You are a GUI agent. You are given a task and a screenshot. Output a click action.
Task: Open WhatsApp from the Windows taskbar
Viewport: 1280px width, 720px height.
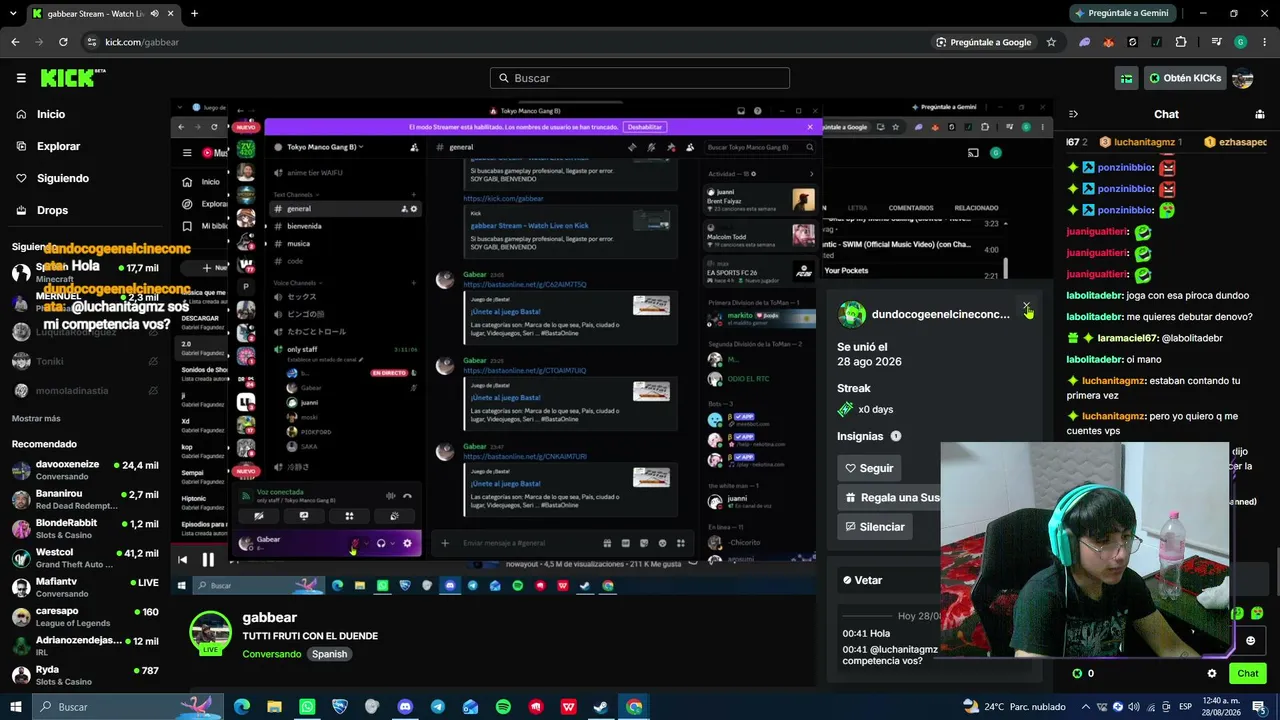click(307, 707)
